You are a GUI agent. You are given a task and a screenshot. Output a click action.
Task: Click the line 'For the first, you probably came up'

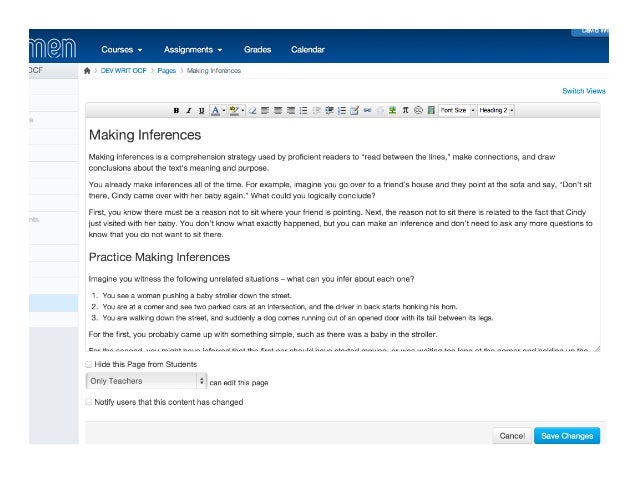point(263,334)
